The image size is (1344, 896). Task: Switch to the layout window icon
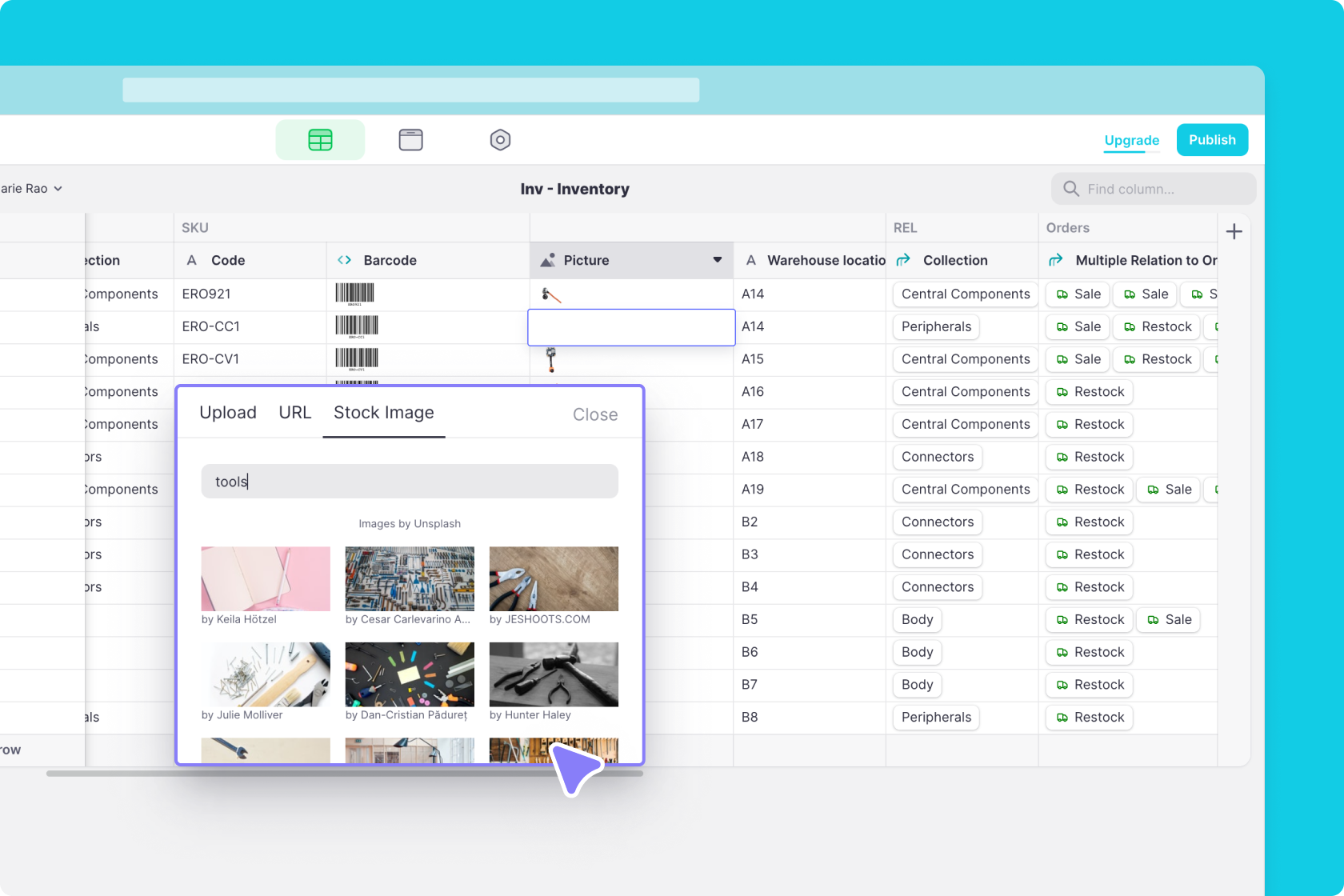[x=410, y=140]
